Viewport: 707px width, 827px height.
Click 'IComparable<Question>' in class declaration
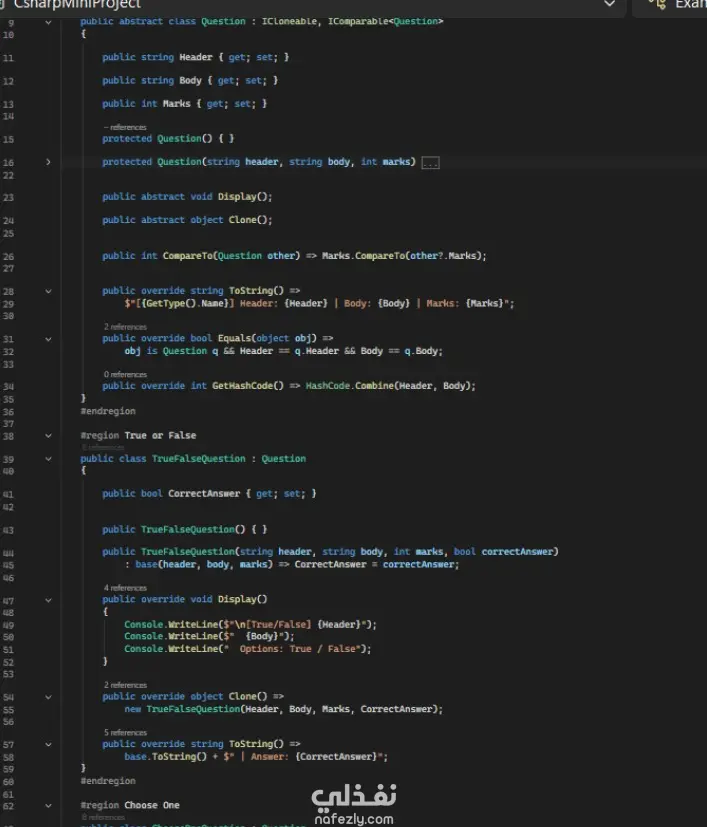386,22
